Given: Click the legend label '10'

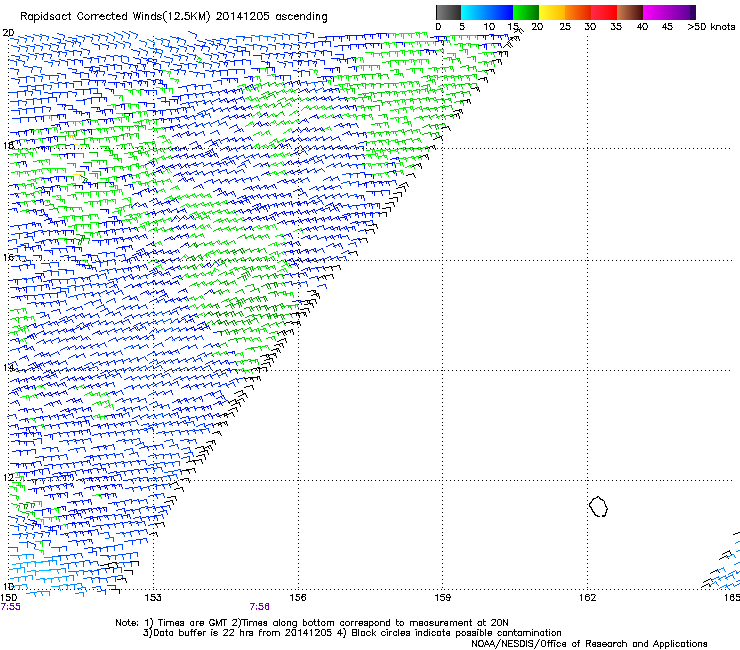Looking at the screenshot, I should tap(489, 27).
